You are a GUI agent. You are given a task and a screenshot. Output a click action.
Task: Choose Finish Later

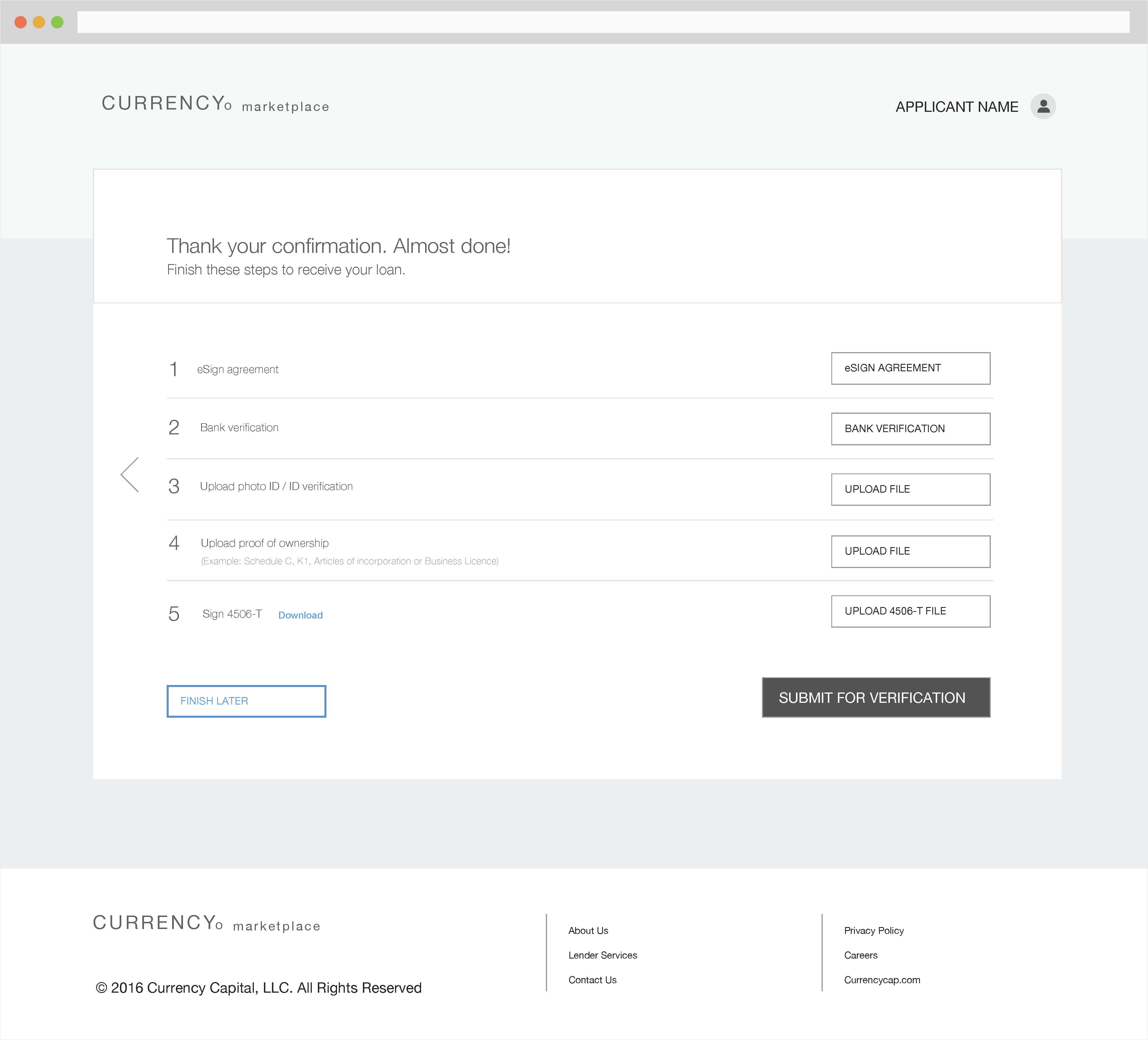click(x=246, y=701)
